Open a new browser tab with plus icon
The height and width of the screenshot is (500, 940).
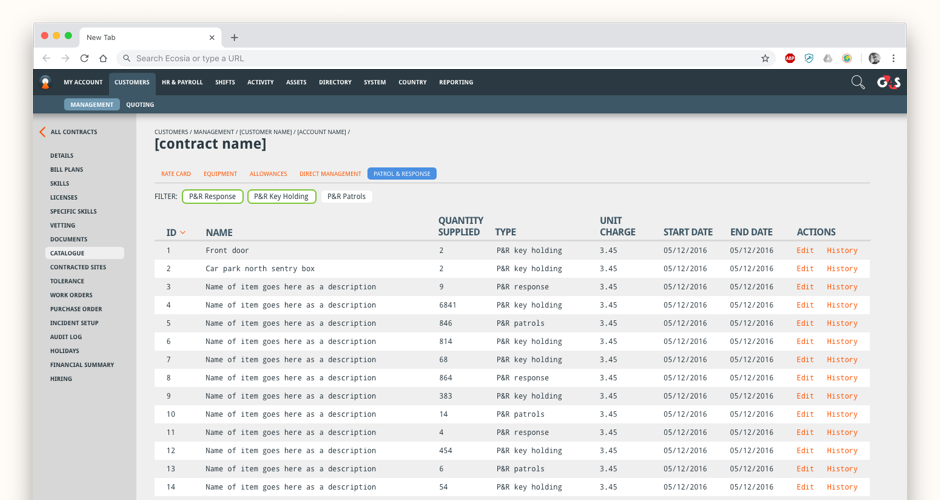tap(234, 38)
